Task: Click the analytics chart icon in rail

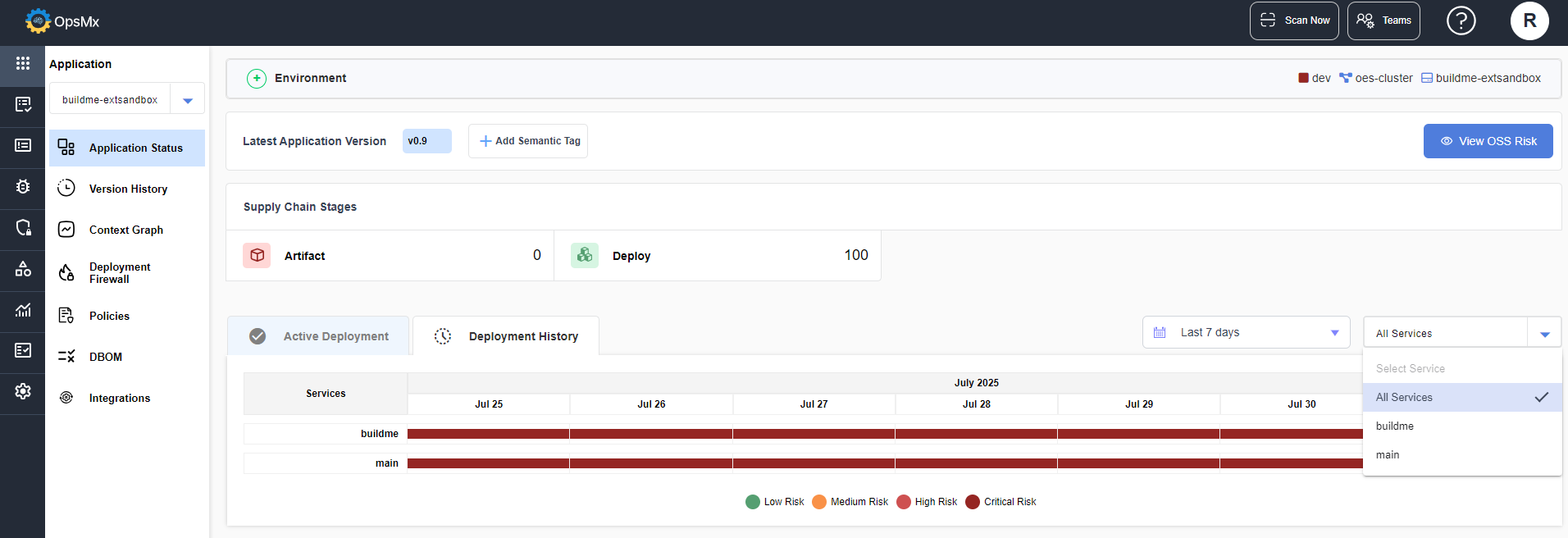Action: [23, 310]
